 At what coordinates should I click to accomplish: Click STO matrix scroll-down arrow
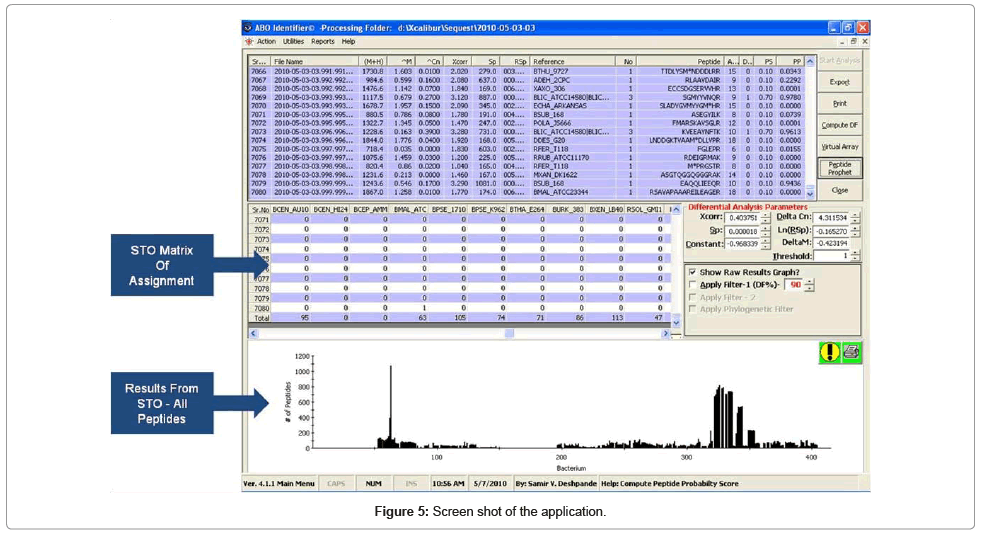(x=676, y=323)
